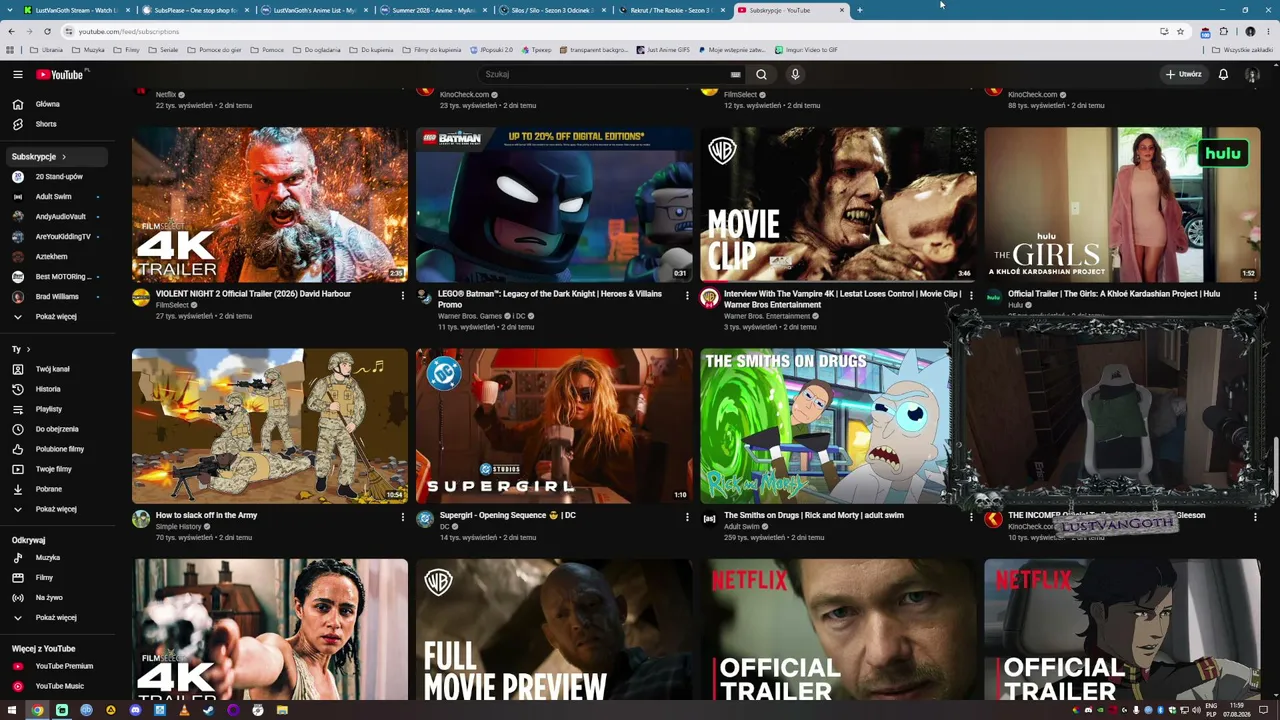Open Adult Swim subscription channel

pyautogui.click(x=53, y=197)
